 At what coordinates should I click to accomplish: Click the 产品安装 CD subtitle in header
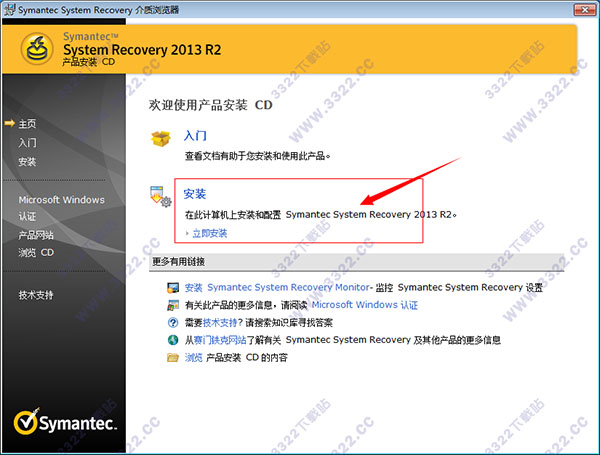pyautogui.click(x=89, y=62)
